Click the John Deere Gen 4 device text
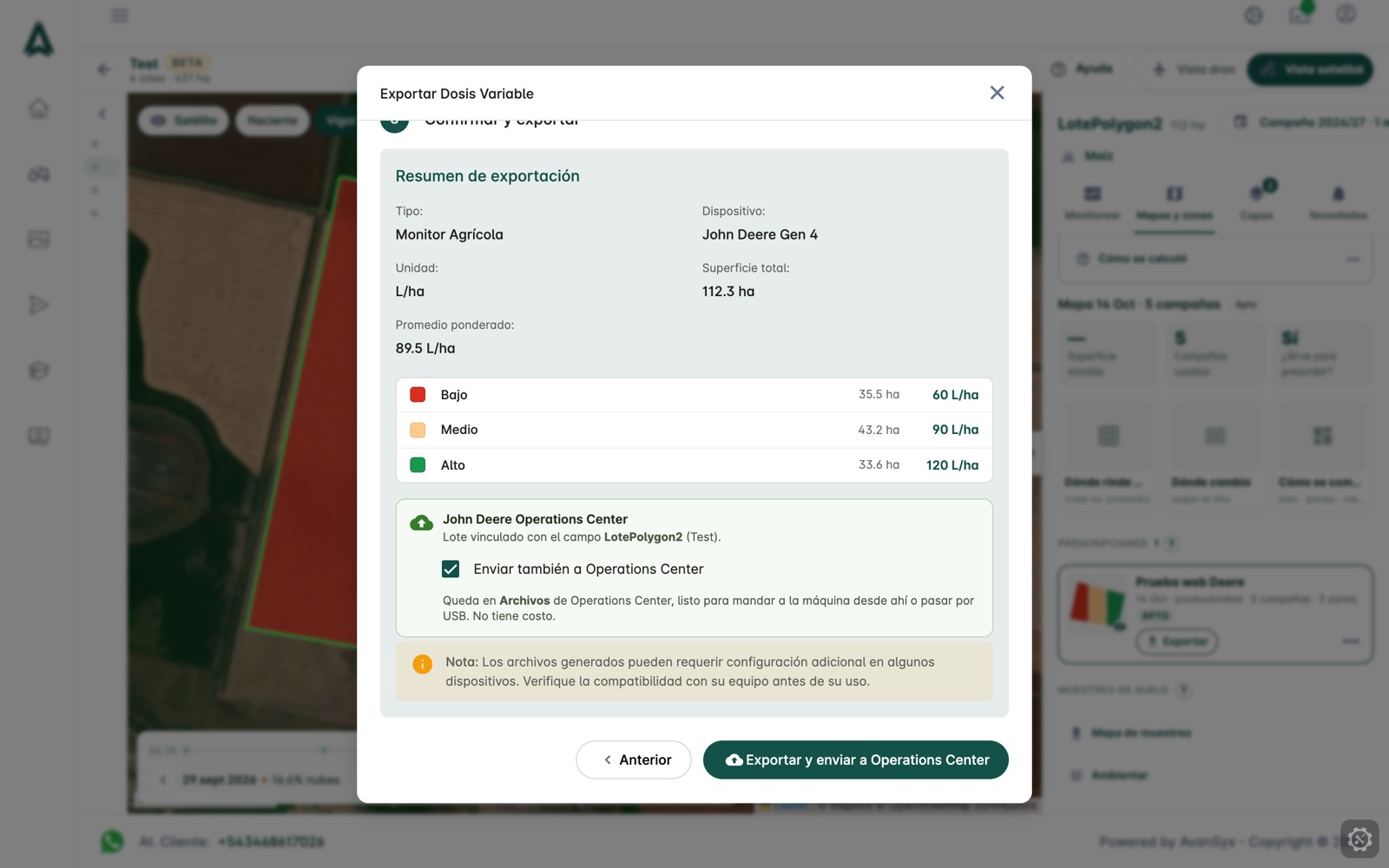The width and height of the screenshot is (1389, 868). point(760,234)
